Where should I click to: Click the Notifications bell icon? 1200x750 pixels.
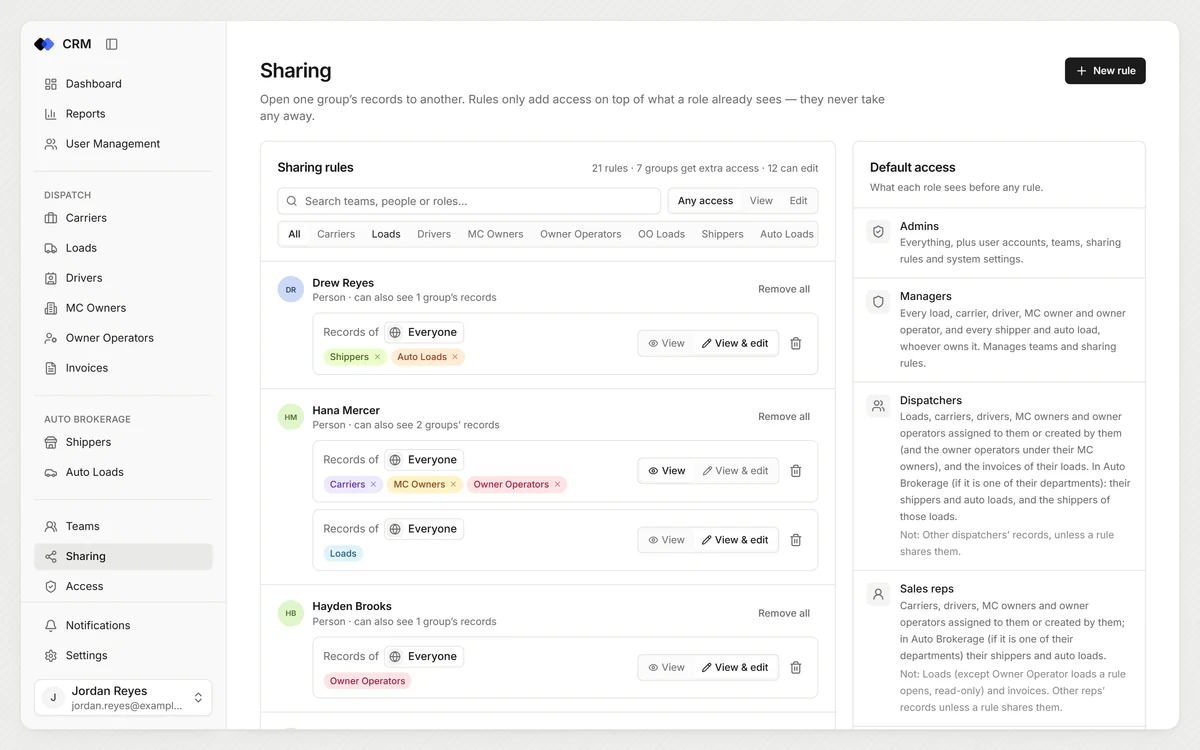(x=51, y=625)
